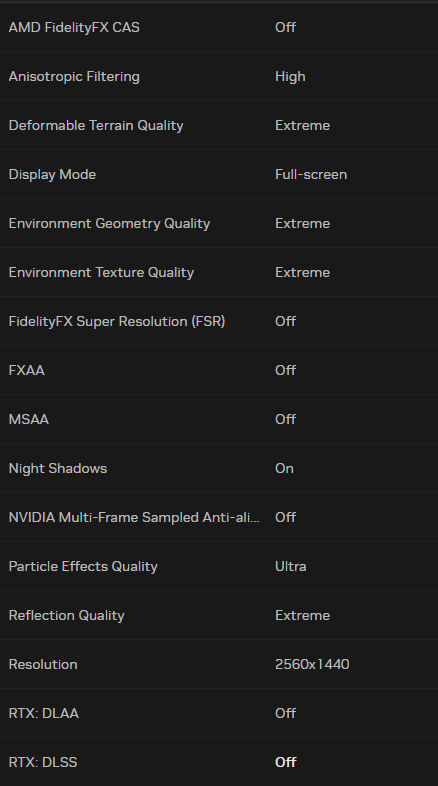Toggle Night Shadows On value
This screenshot has width=438, height=786.
[x=284, y=468]
